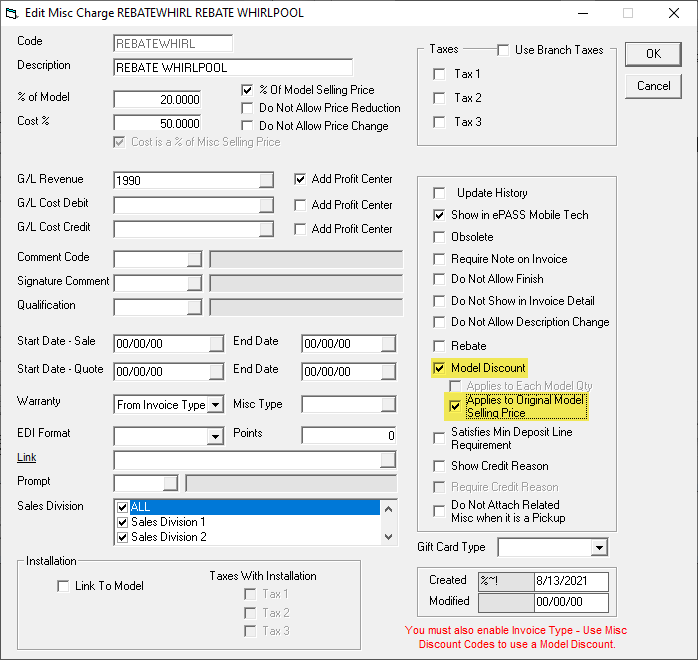Check Add Profit Center for G/L Cost Credit
698x660 pixels.
(x=300, y=229)
